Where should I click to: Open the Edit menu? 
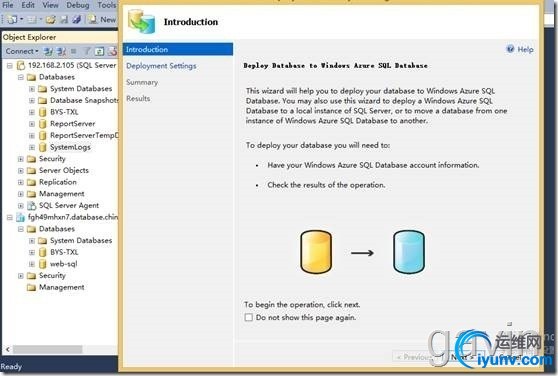28,5
